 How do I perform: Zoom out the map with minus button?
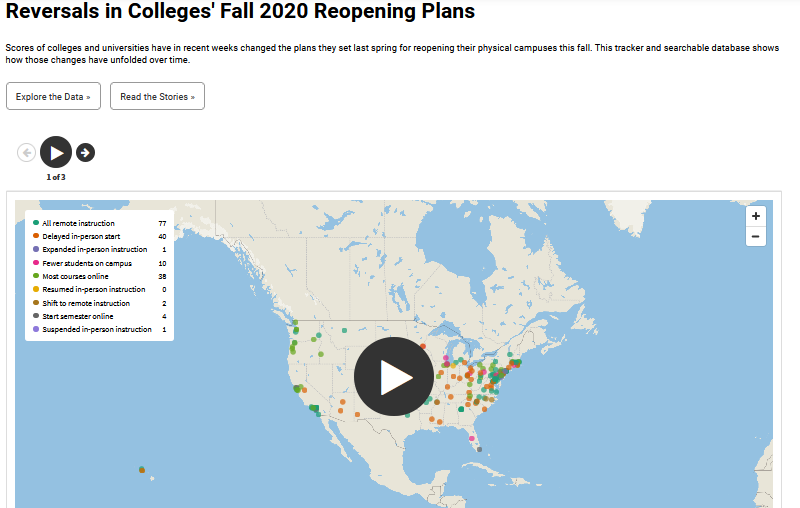(756, 237)
